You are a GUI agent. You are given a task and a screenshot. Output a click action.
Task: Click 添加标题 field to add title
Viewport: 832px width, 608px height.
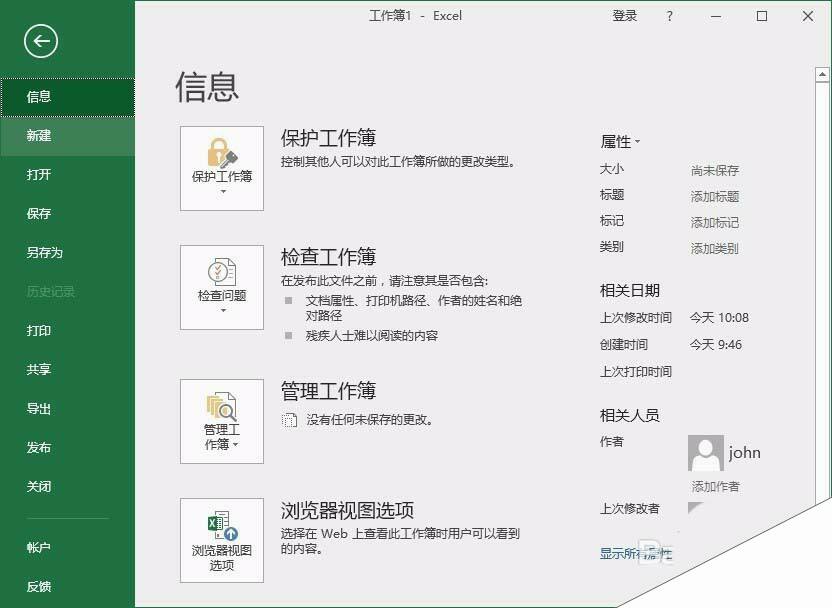[715, 196]
